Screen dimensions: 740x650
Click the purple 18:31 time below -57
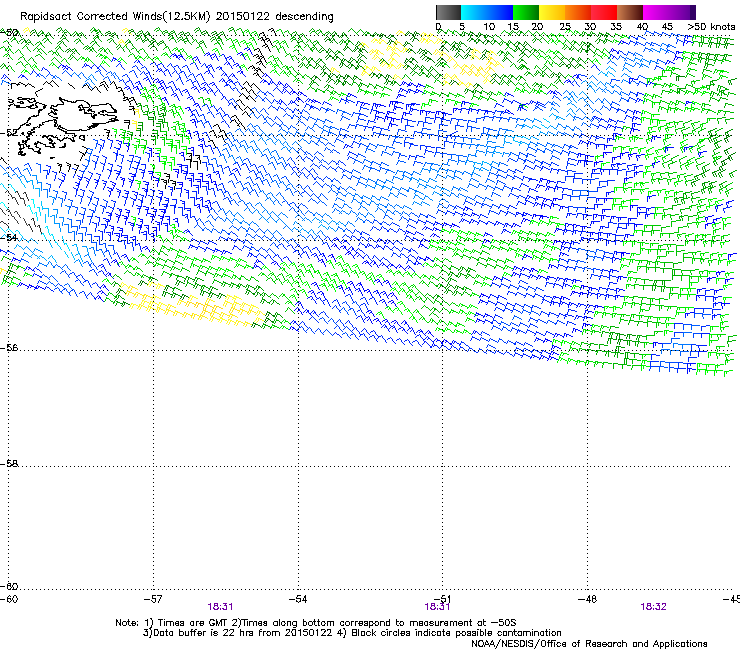[220, 607]
